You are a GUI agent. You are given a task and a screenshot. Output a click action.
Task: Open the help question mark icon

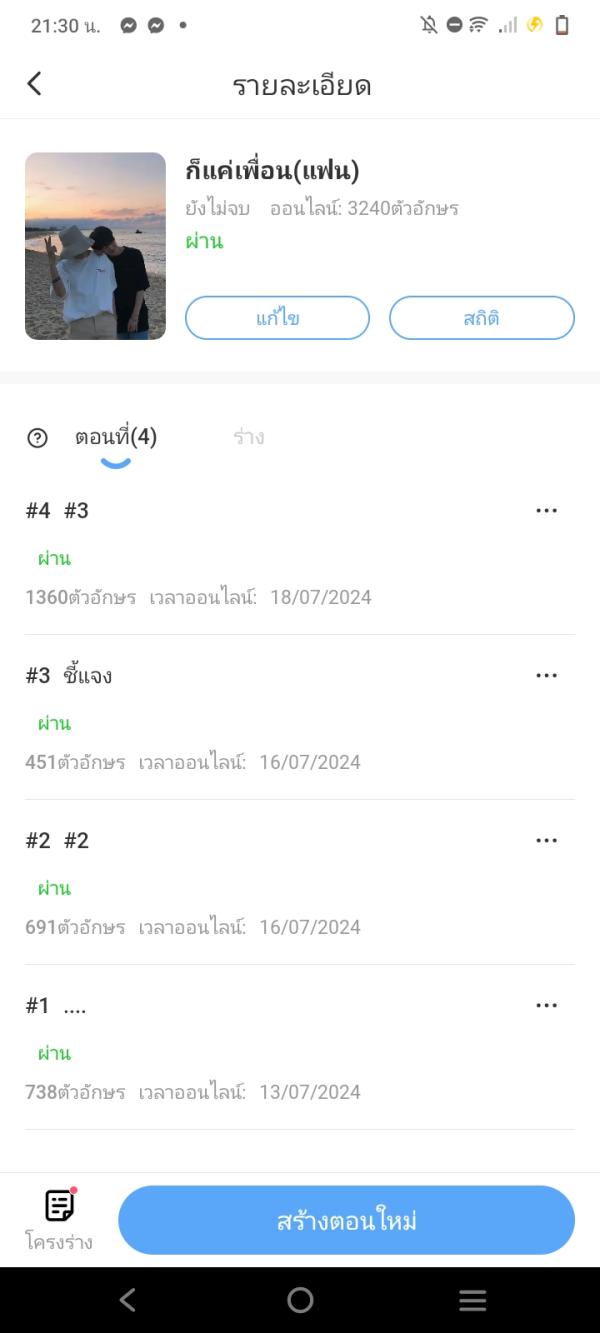[x=38, y=438]
